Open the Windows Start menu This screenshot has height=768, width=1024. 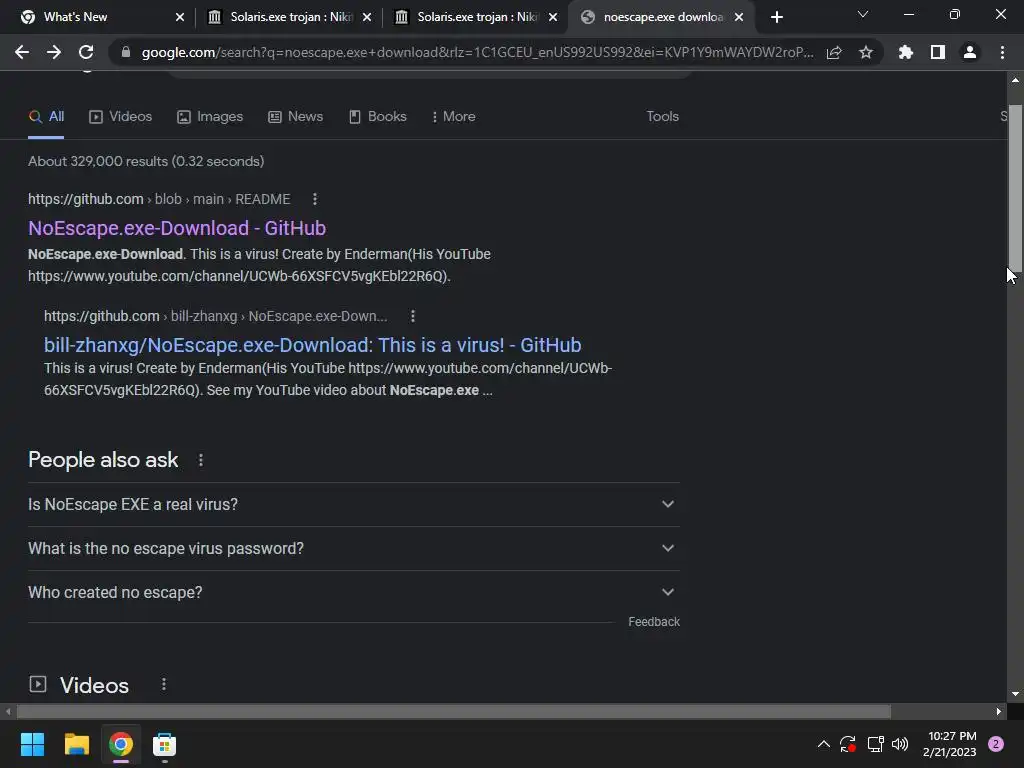point(32,744)
